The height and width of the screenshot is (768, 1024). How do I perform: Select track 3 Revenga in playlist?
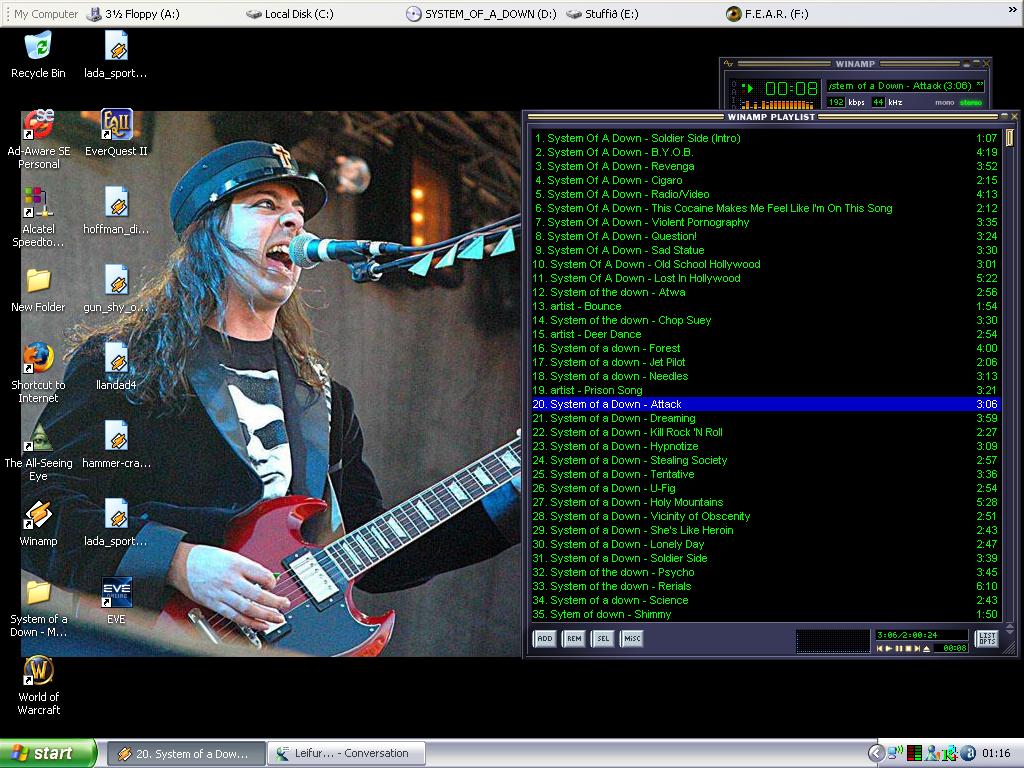(x=766, y=166)
